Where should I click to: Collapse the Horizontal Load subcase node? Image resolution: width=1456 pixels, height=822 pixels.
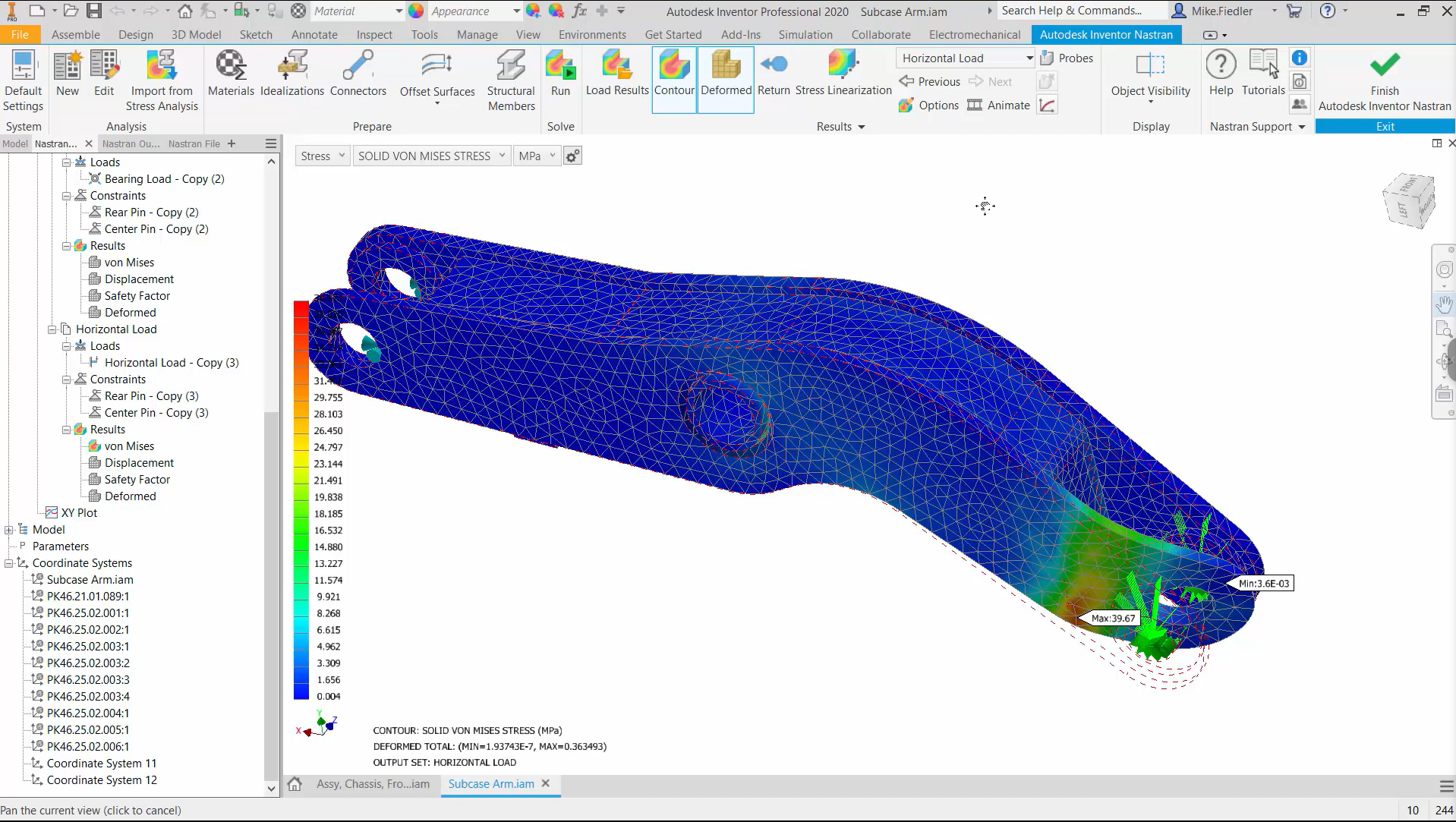[x=52, y=329]
